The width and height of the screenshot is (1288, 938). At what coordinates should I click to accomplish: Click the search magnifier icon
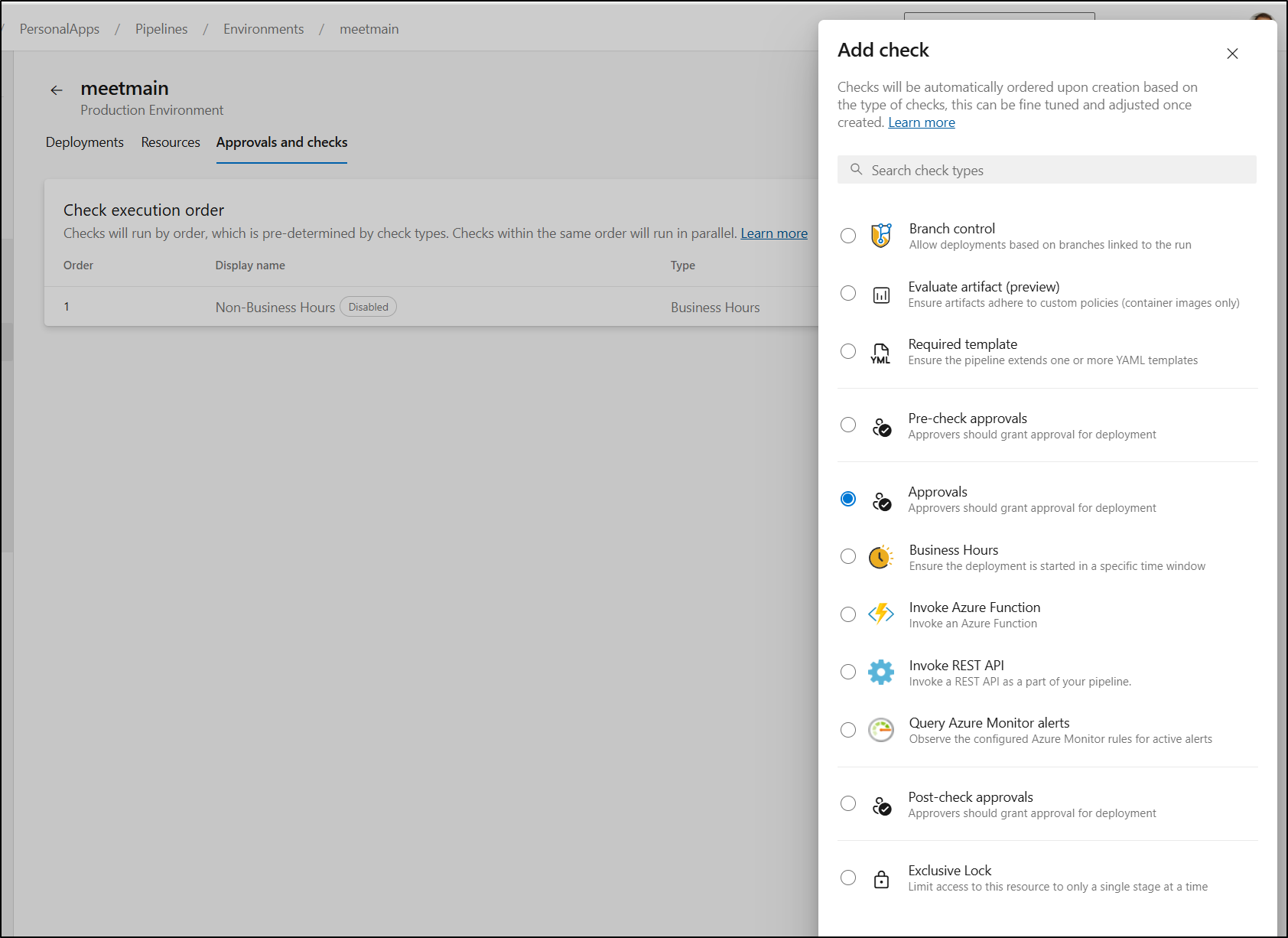tap(857, 169)
